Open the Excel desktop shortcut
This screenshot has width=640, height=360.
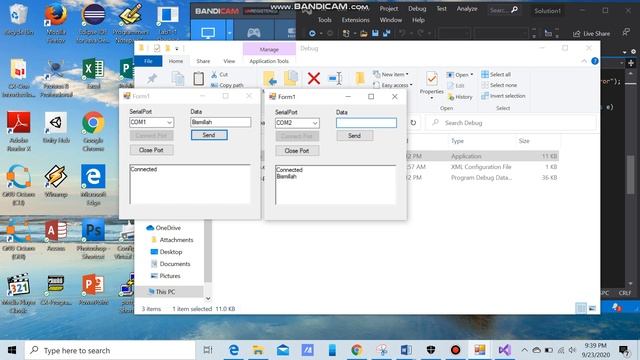point(93,73)
